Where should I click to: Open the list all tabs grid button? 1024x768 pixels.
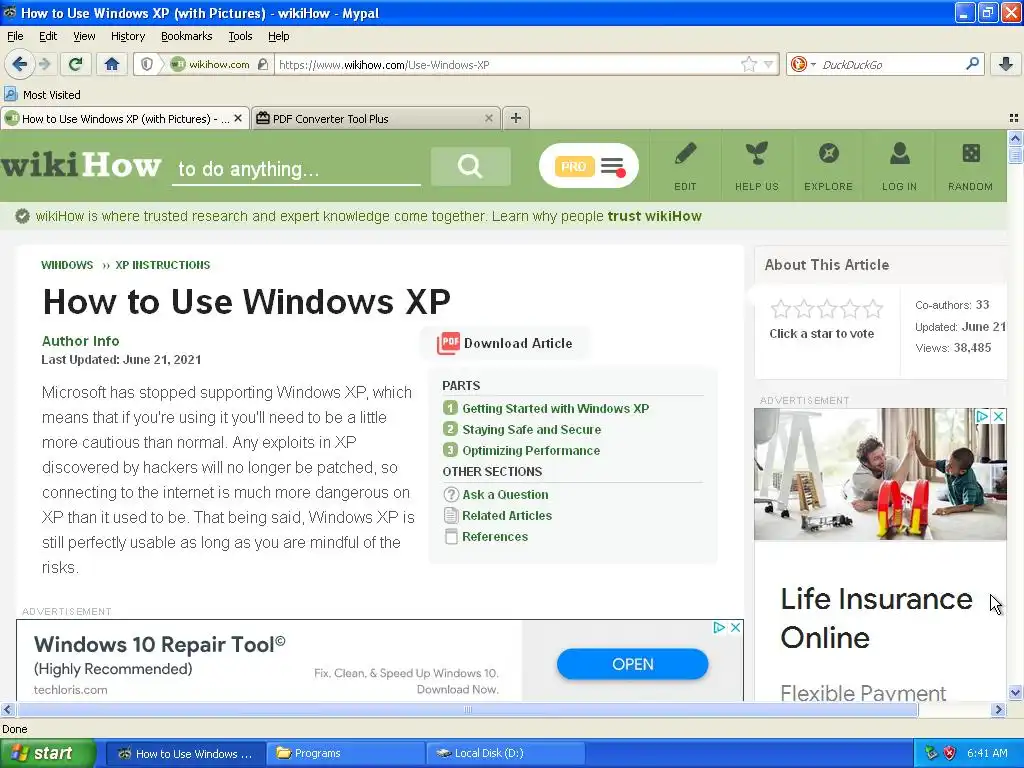[1014, 118]
